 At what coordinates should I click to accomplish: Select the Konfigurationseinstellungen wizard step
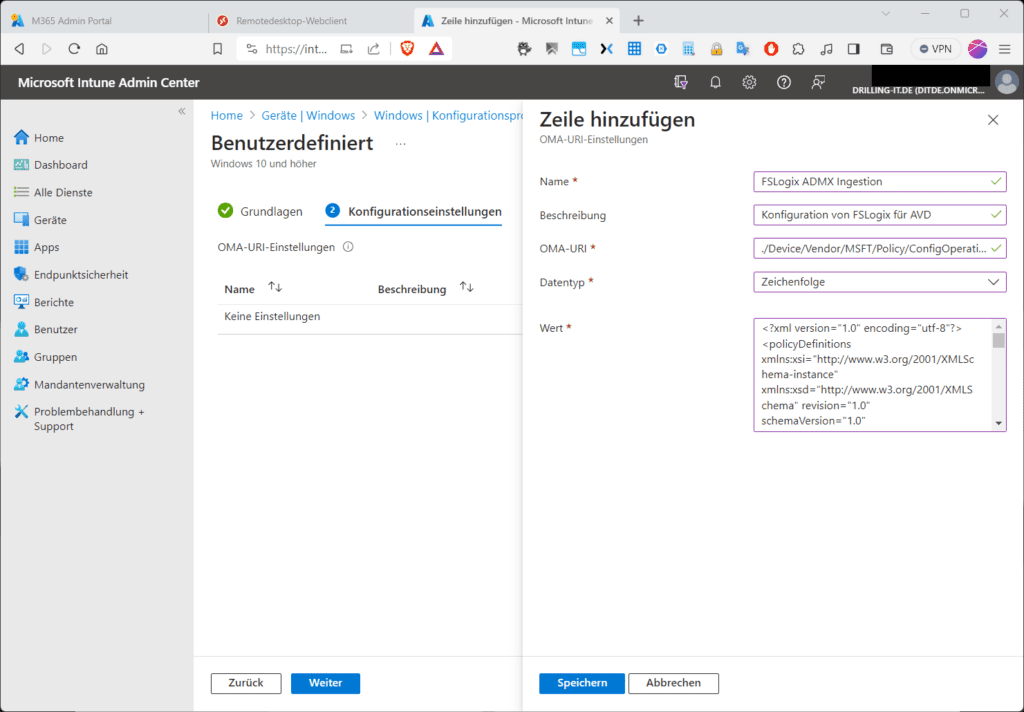pyautogui.click(x=413, y=211)
